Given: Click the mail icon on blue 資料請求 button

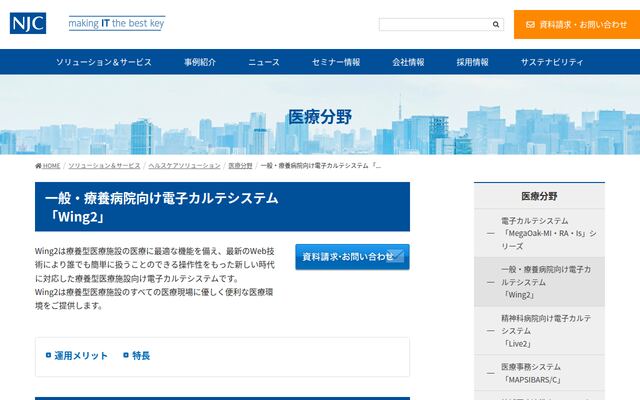Looking at the screenshot, I should pos(395,256).
